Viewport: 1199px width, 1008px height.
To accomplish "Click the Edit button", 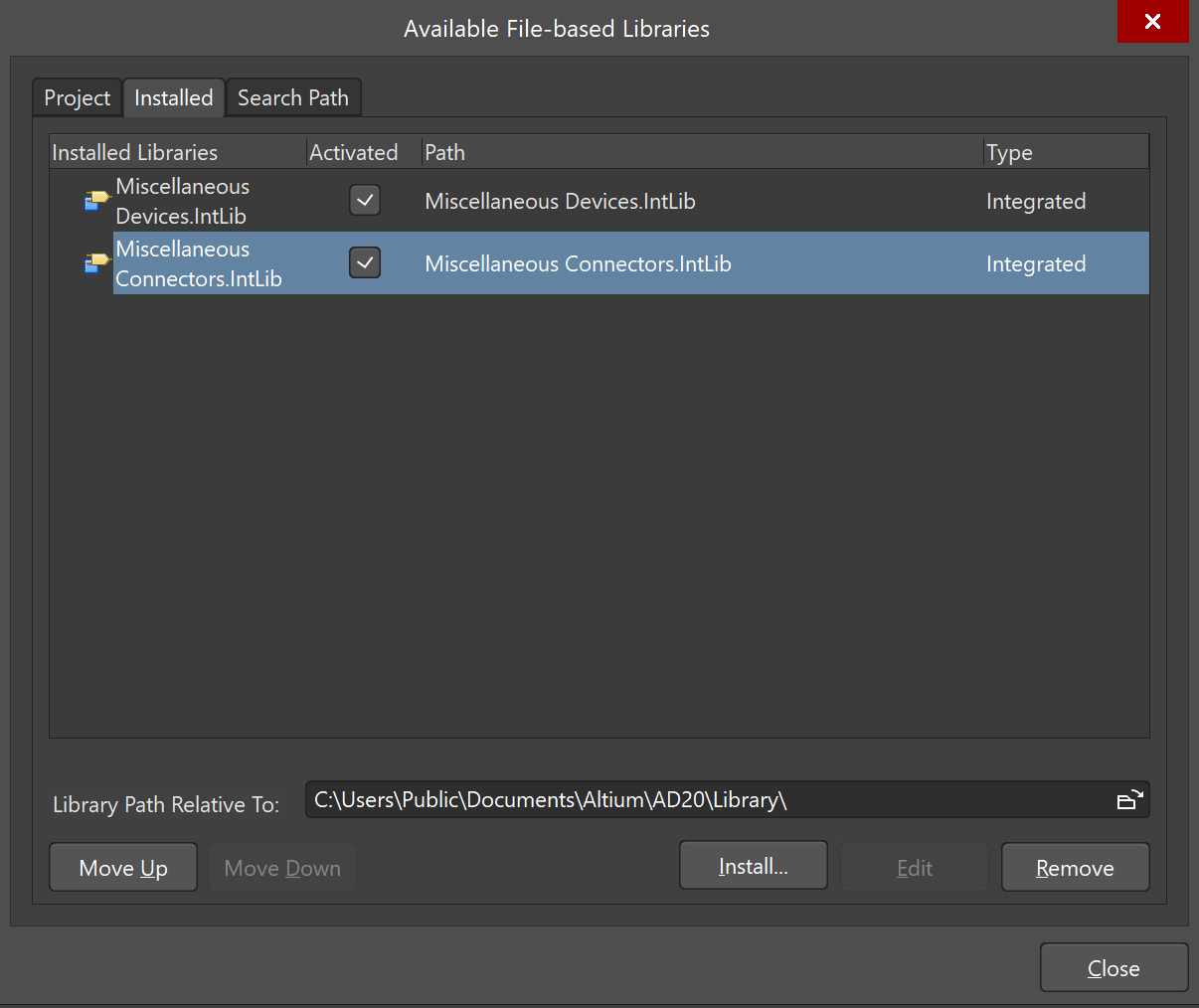I will tap(915, 868).
